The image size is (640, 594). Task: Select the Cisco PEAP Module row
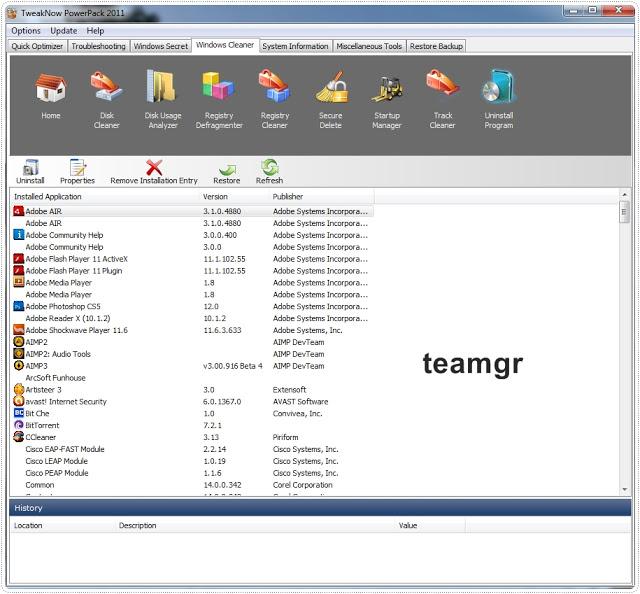[x=193, y=473]
